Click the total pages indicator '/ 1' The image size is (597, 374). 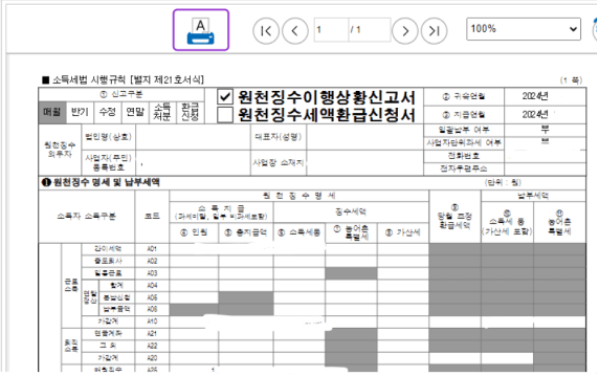pos(356,29)
